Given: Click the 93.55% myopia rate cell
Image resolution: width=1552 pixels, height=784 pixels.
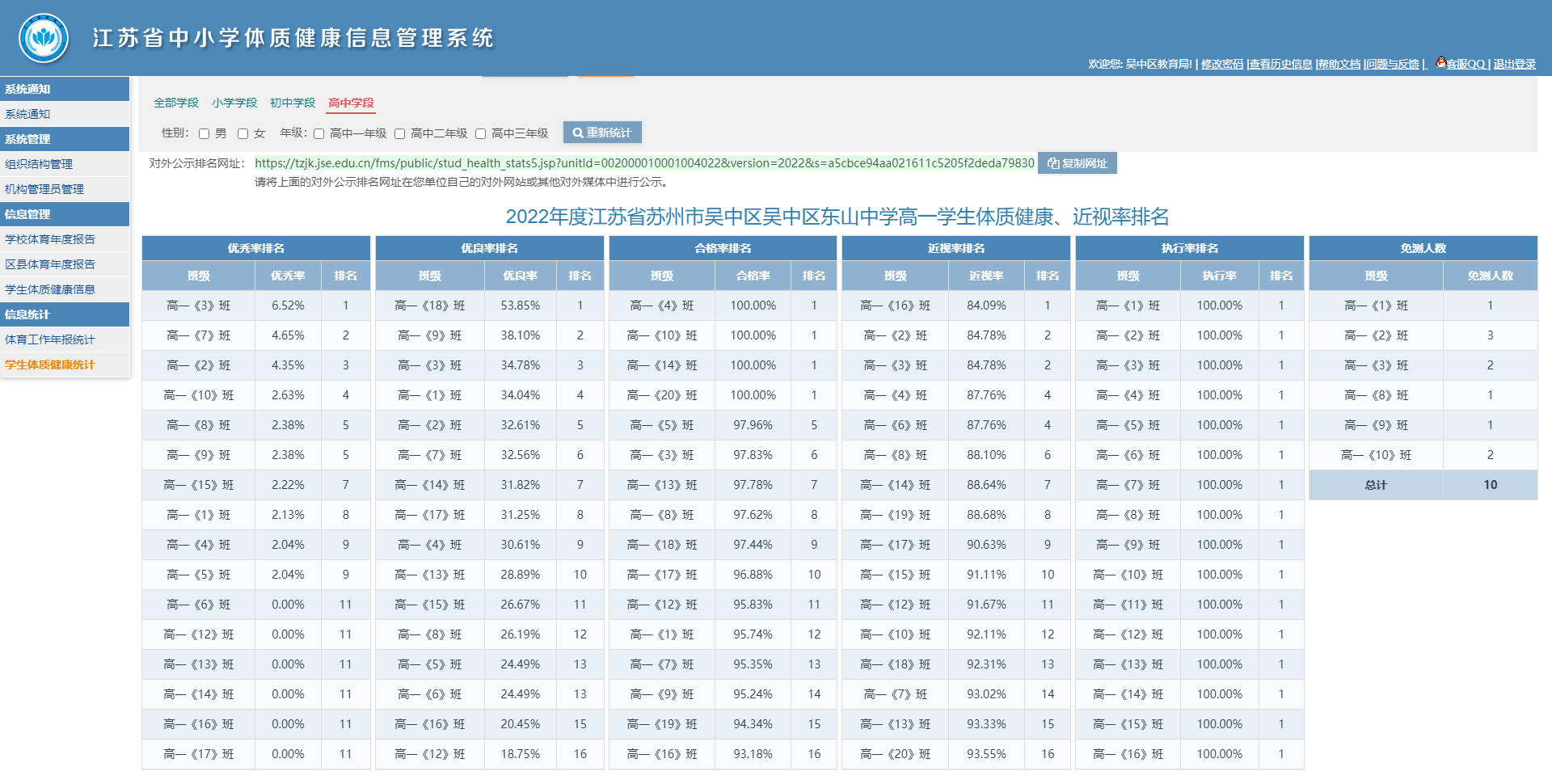Looking at the screenshot, I should 987,754.
